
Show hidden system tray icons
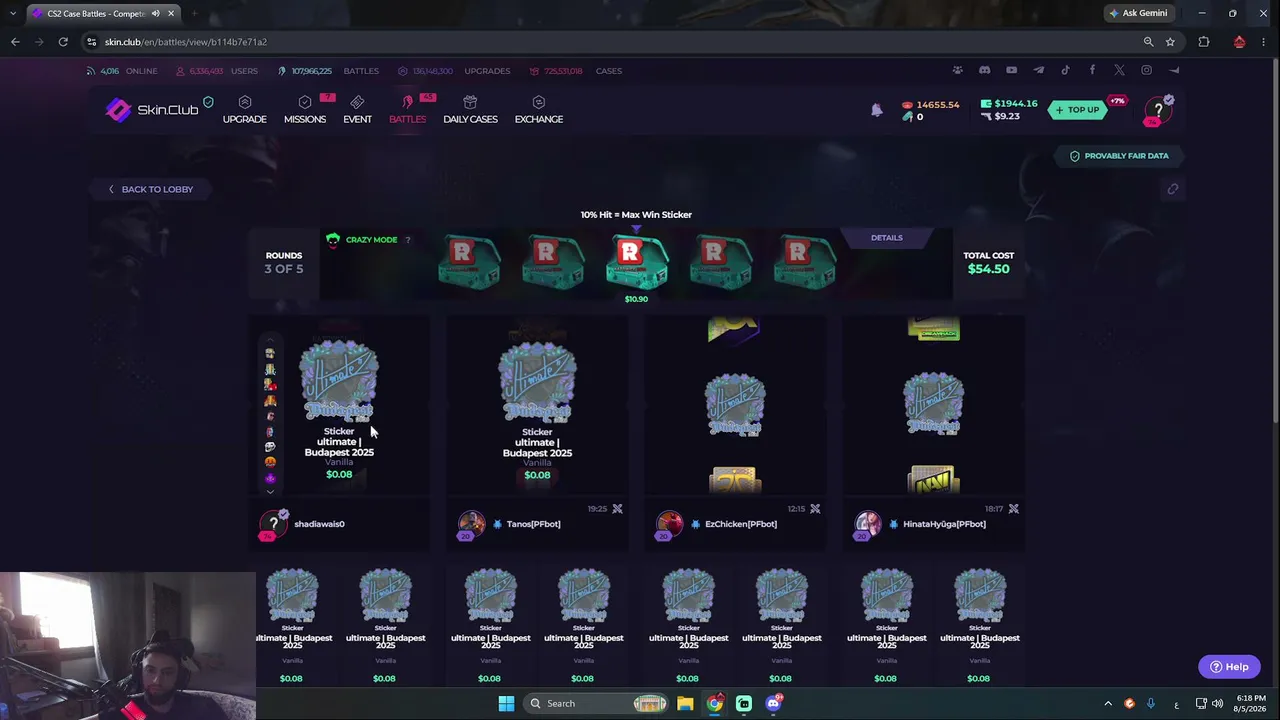coord(1108,703)
